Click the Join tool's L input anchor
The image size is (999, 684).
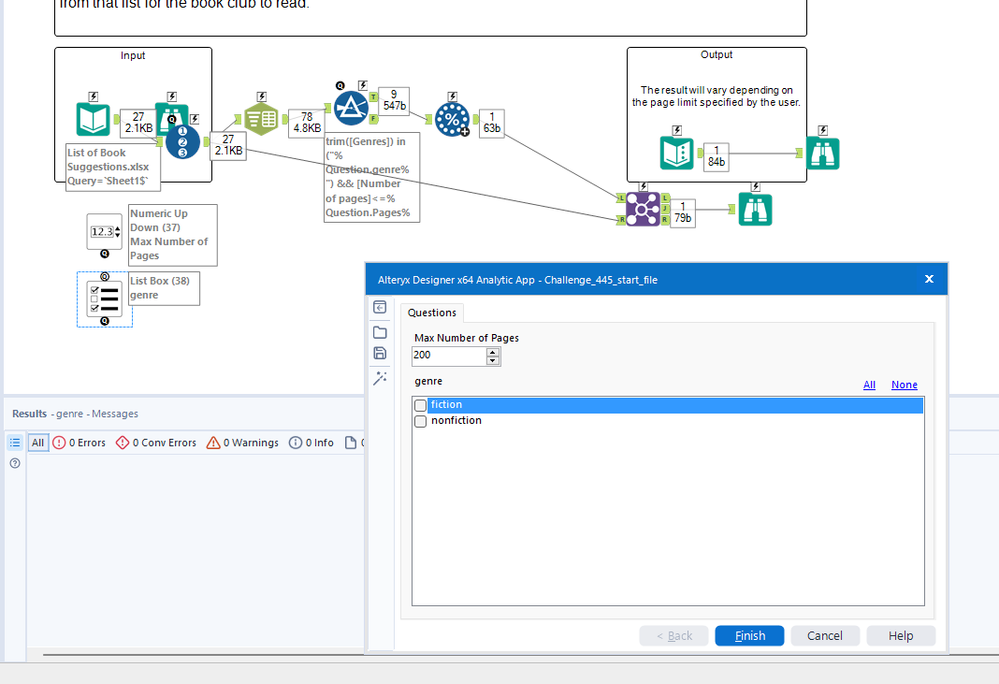pyautogui.click(x=622, y=198)
